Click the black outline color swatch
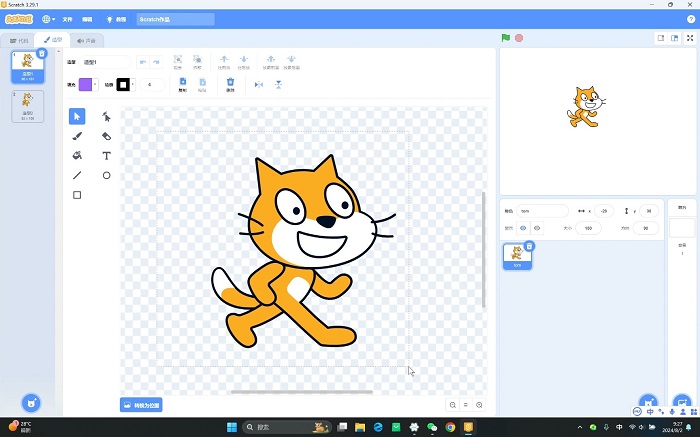The image size is (700, 437). (x=123, y=84)
